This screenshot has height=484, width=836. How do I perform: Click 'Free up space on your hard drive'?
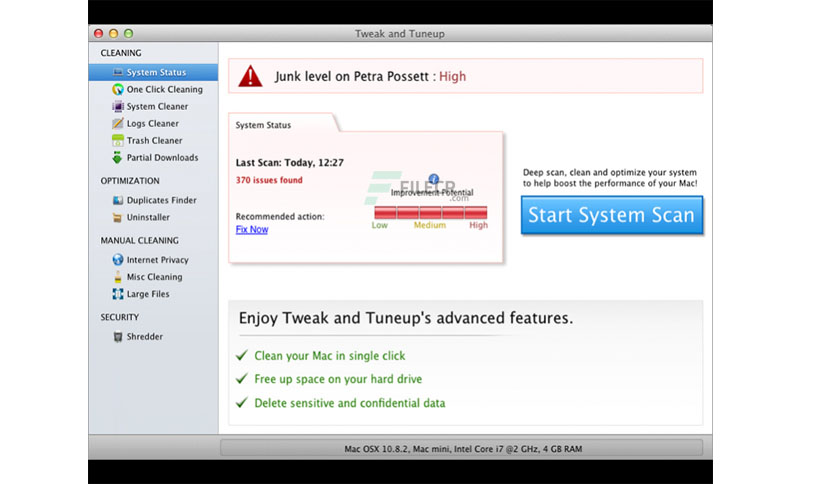[338, 379]
